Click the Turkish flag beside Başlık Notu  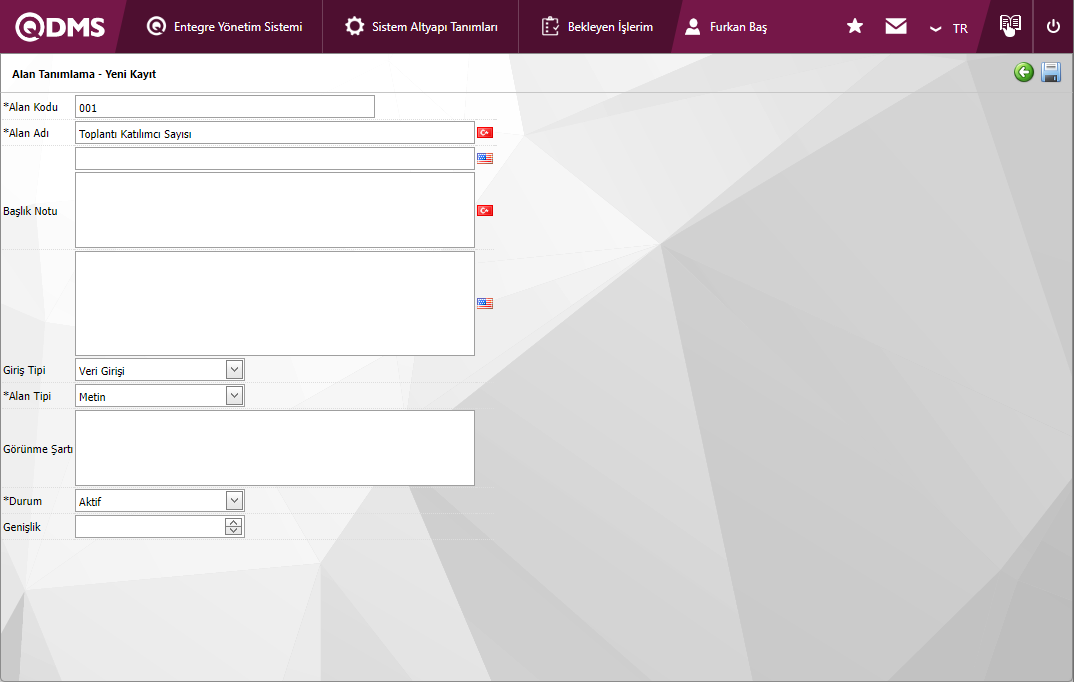(x=485, y=210)
